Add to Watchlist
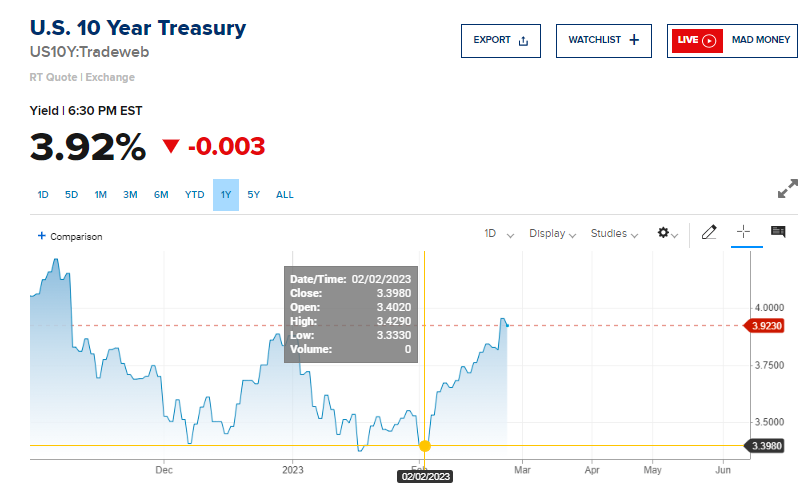Image resolution: width=812 pixels, height=490 pixels. tap(604, 40)
